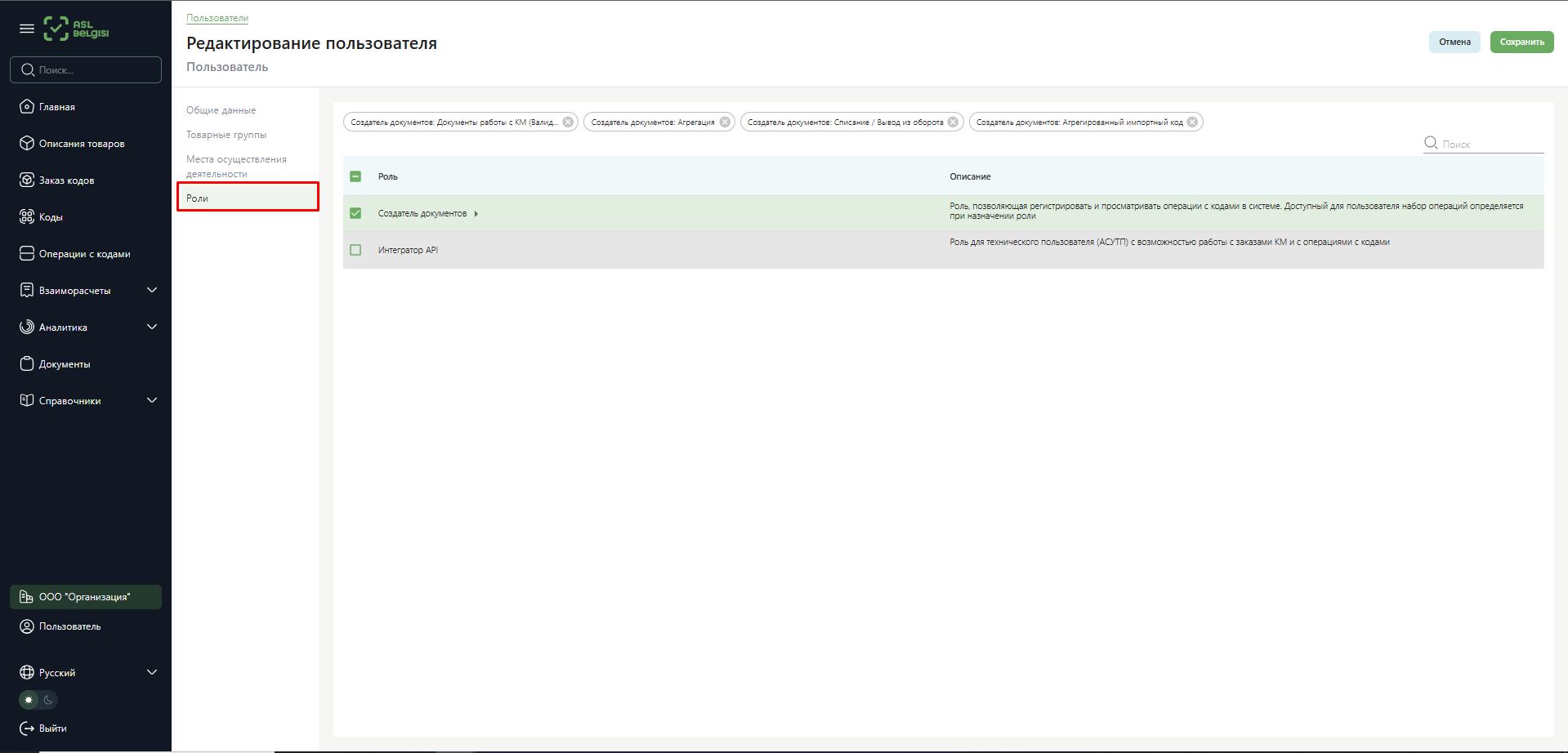
Task: Remove the Агрегированный импортный код chip
Action: coord(1192,123)
